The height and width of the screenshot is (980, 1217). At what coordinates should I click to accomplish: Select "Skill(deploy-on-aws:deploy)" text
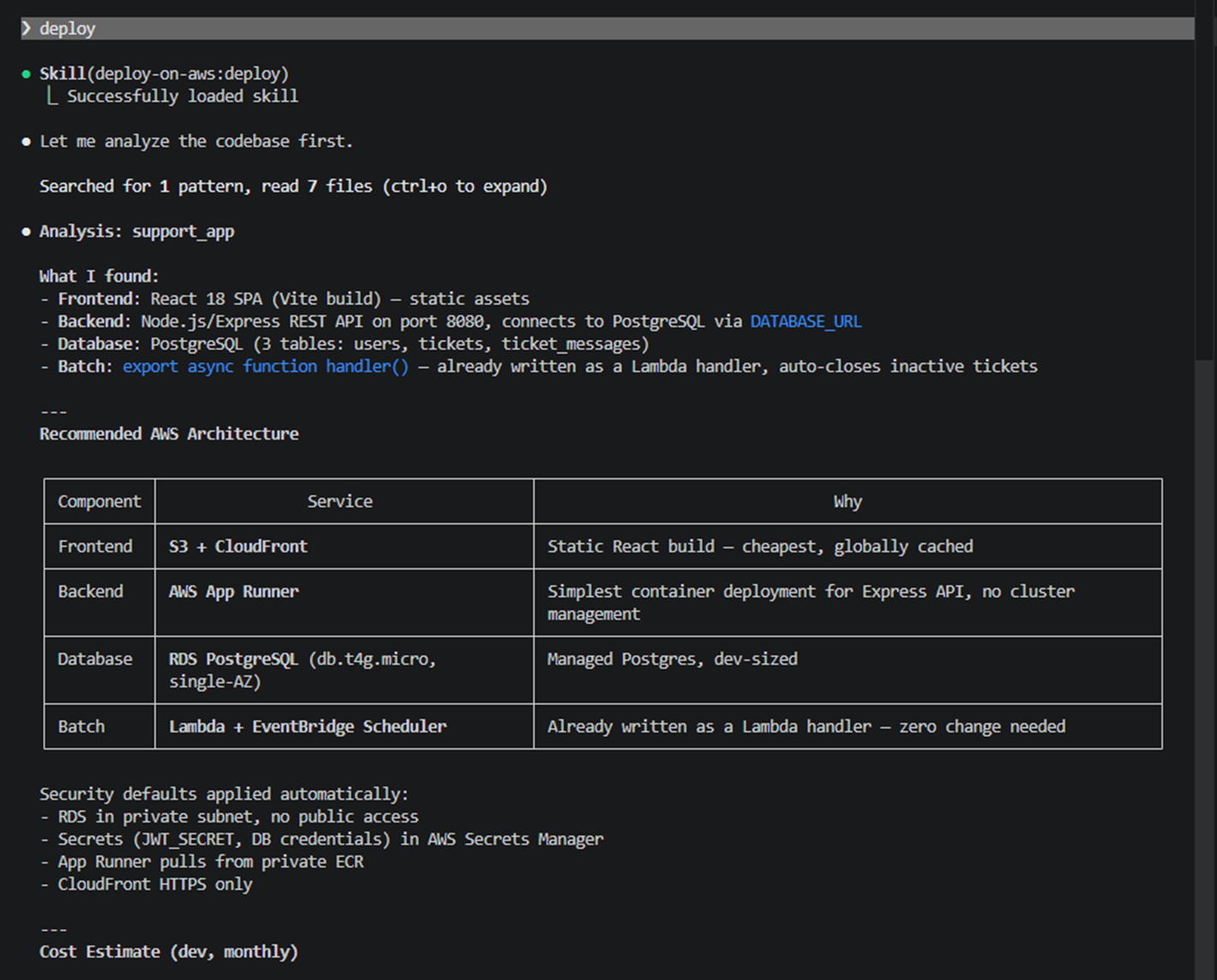pyautogui.click(x=164, y=74)
